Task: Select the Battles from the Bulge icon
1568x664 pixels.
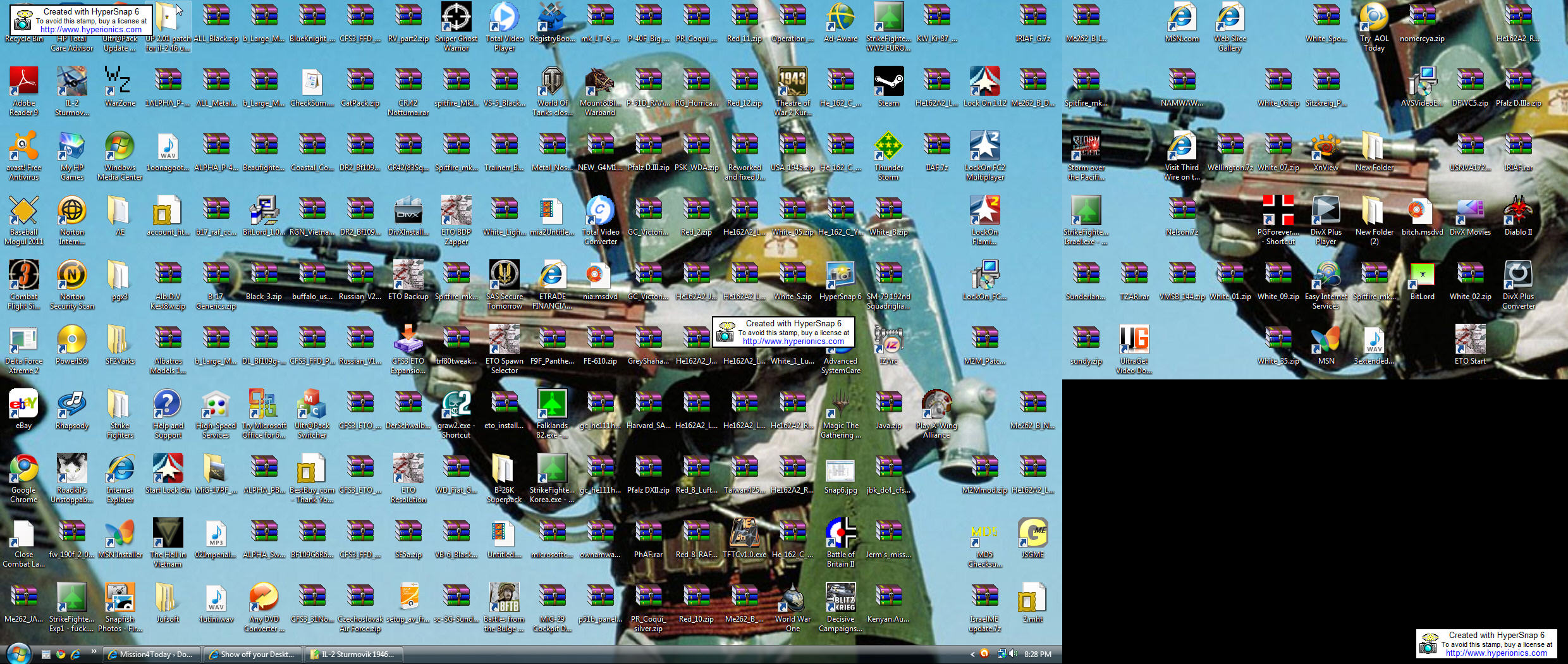Action: pos(505,608)
